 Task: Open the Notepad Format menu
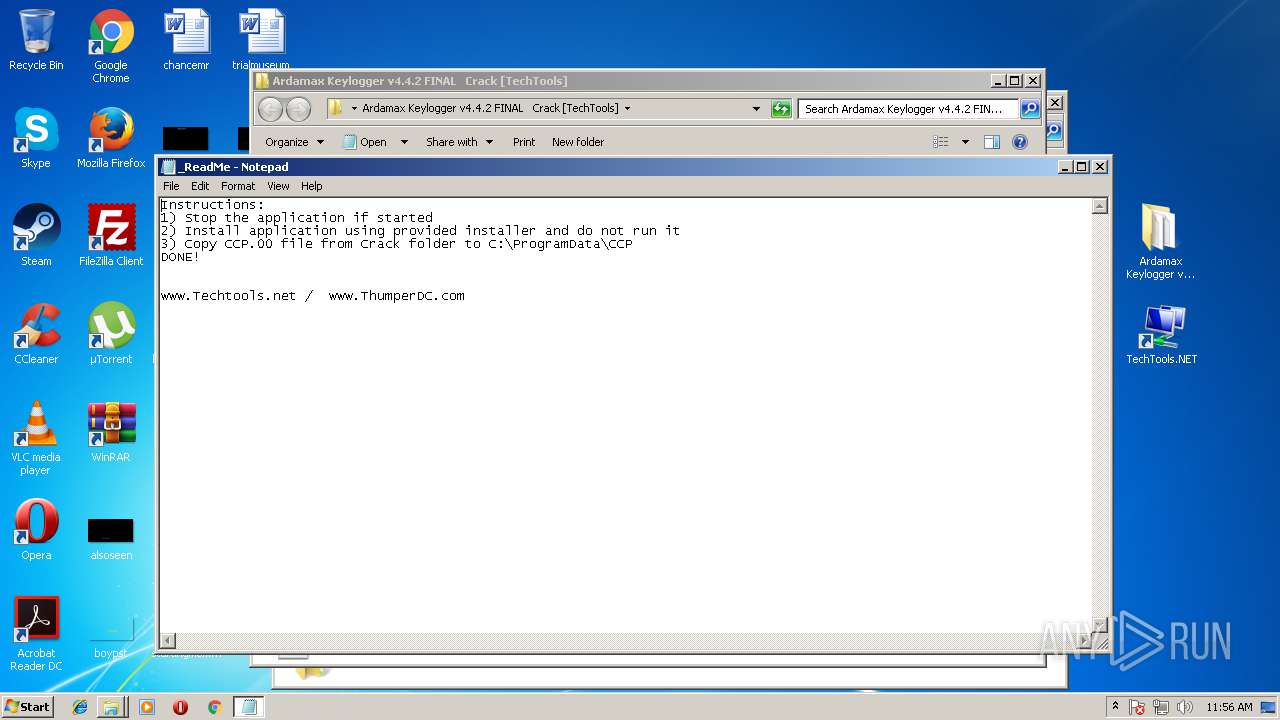[238, 186]
